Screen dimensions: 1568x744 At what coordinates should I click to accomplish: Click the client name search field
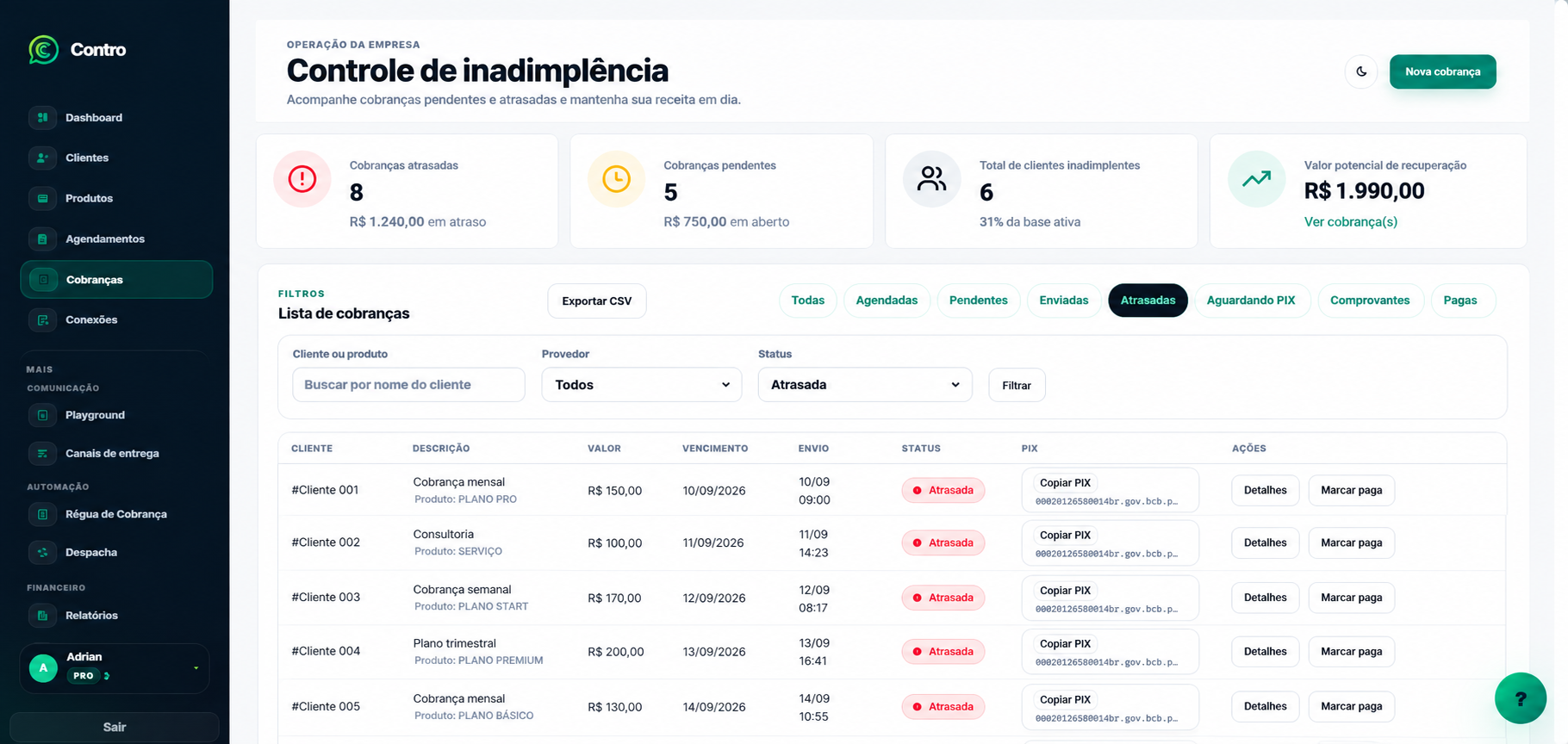point(408,385)
